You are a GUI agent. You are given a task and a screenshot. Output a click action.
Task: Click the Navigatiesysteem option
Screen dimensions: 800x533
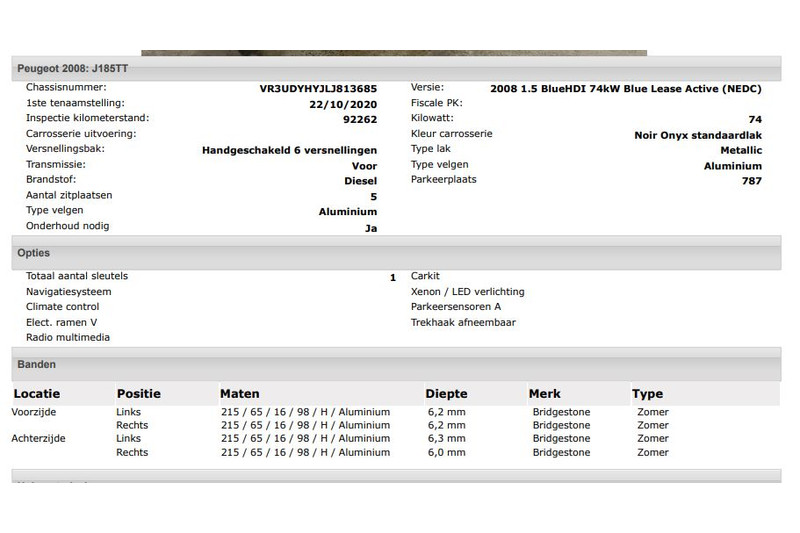coord(68,291)
